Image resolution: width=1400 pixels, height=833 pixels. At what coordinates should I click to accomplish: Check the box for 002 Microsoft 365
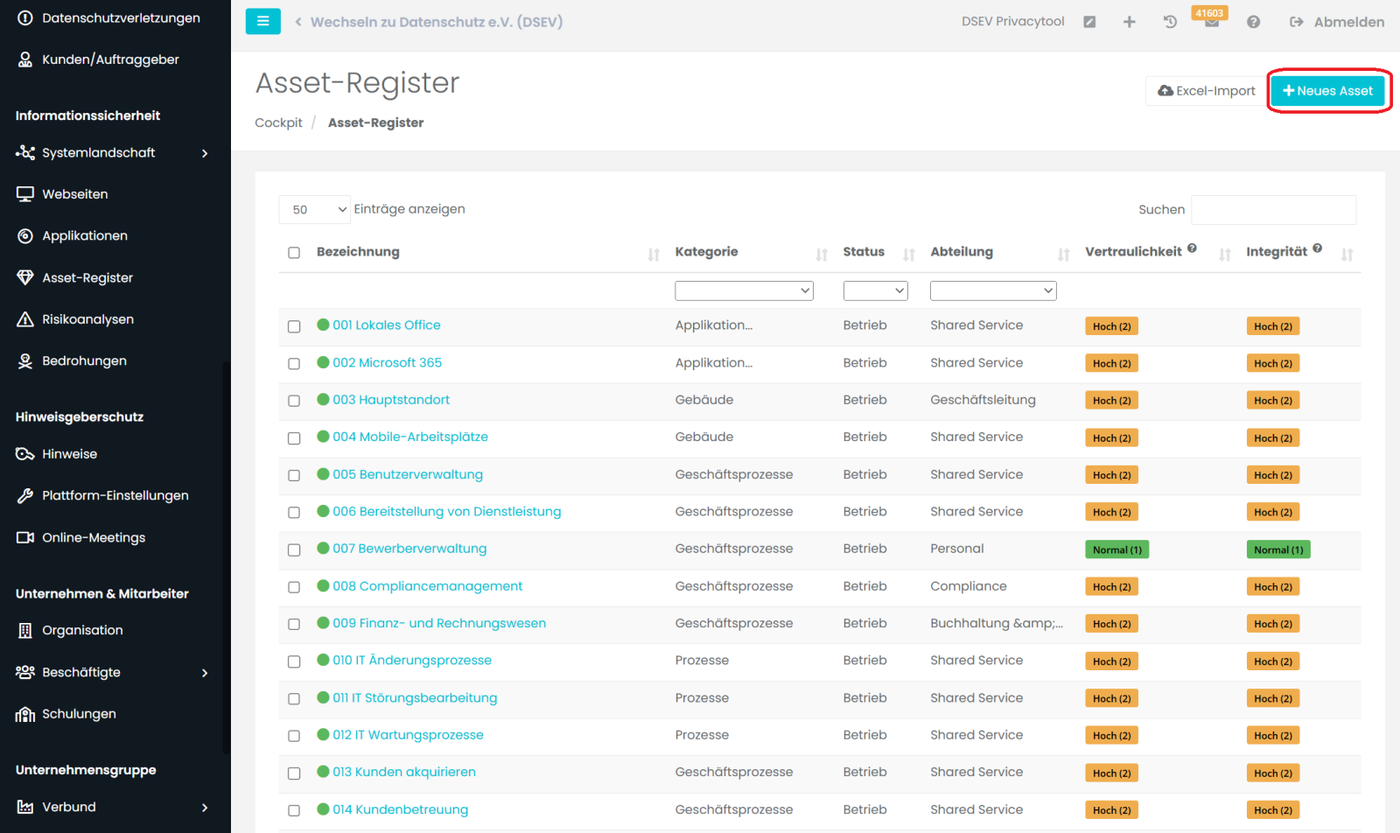pos(294,364)
